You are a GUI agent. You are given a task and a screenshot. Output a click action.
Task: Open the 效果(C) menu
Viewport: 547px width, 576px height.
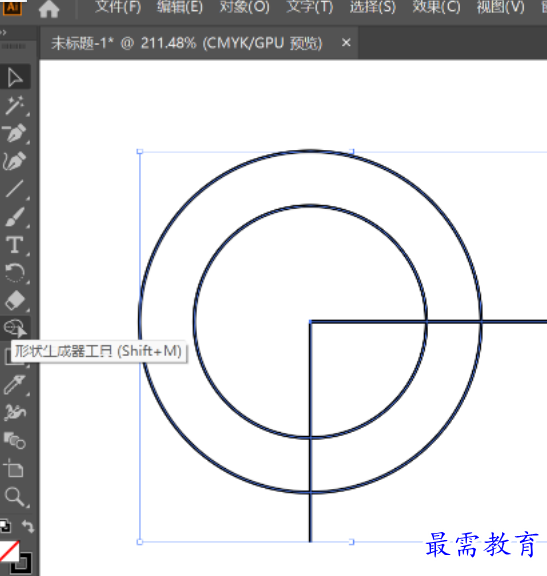click(436, 7)
